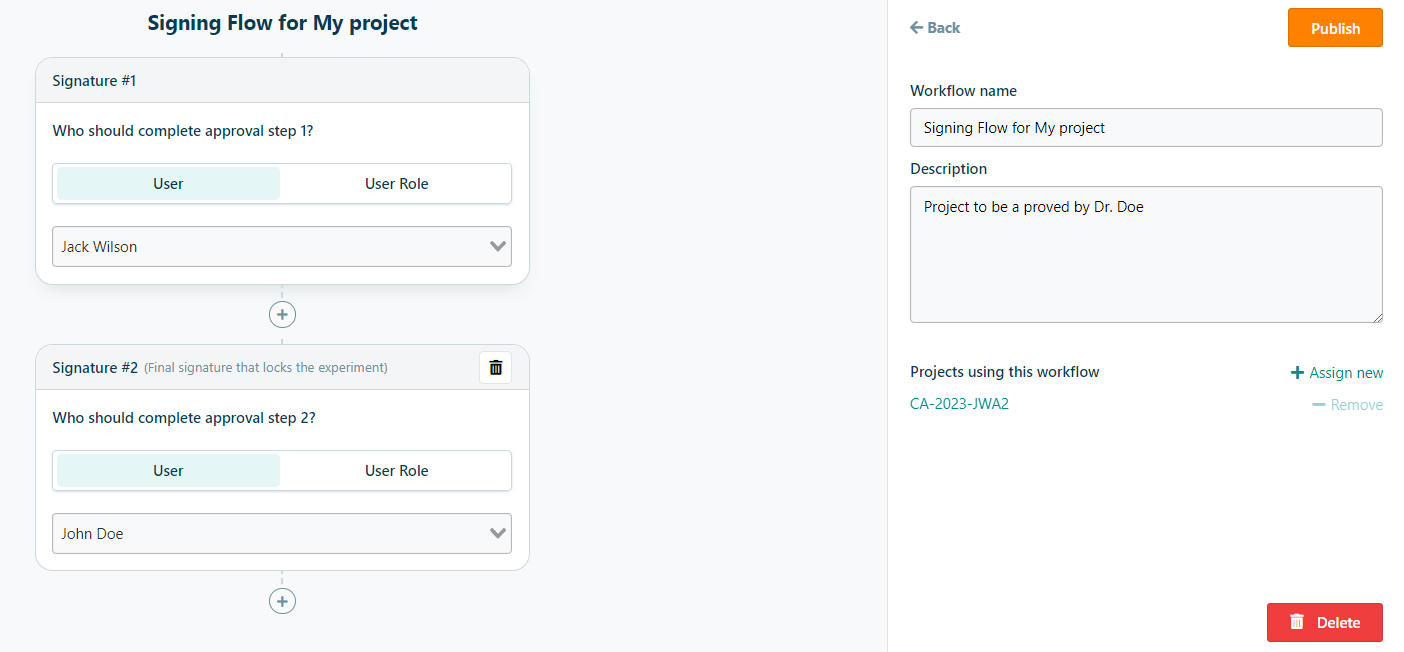Click plus icon next to Assign new
Image resolution: width=1404 pixels, height=652 pixels.
coord(1297,373)
